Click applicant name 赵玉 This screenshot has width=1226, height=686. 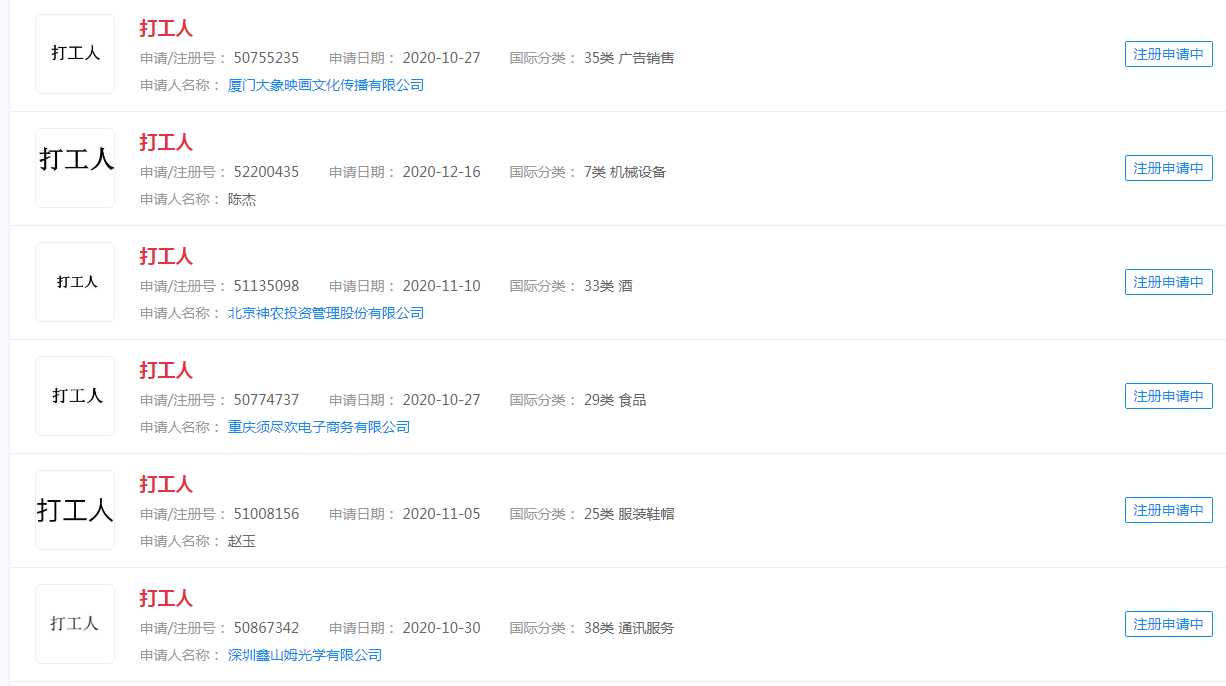point(242,542)
